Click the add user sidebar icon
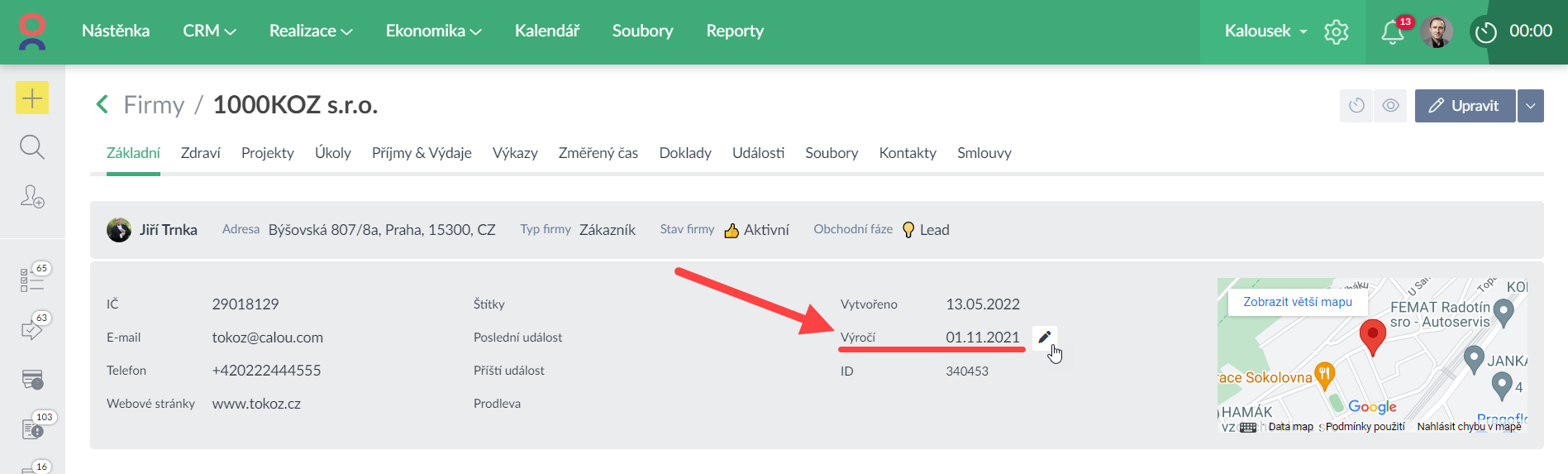The width and height of the screenshot is (1568, 474). 32,196
